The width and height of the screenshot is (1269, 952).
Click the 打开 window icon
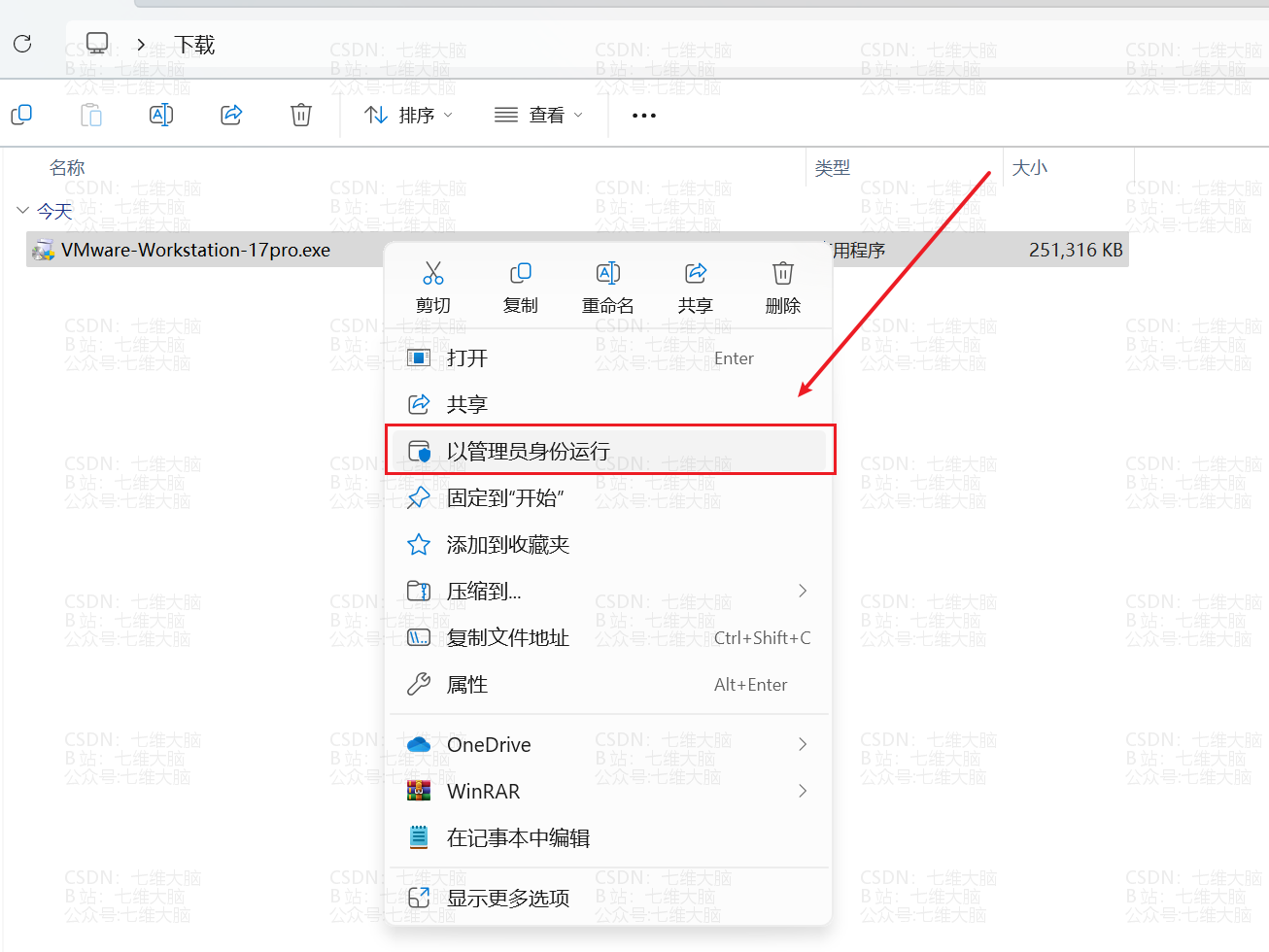[x=419, y=358]
